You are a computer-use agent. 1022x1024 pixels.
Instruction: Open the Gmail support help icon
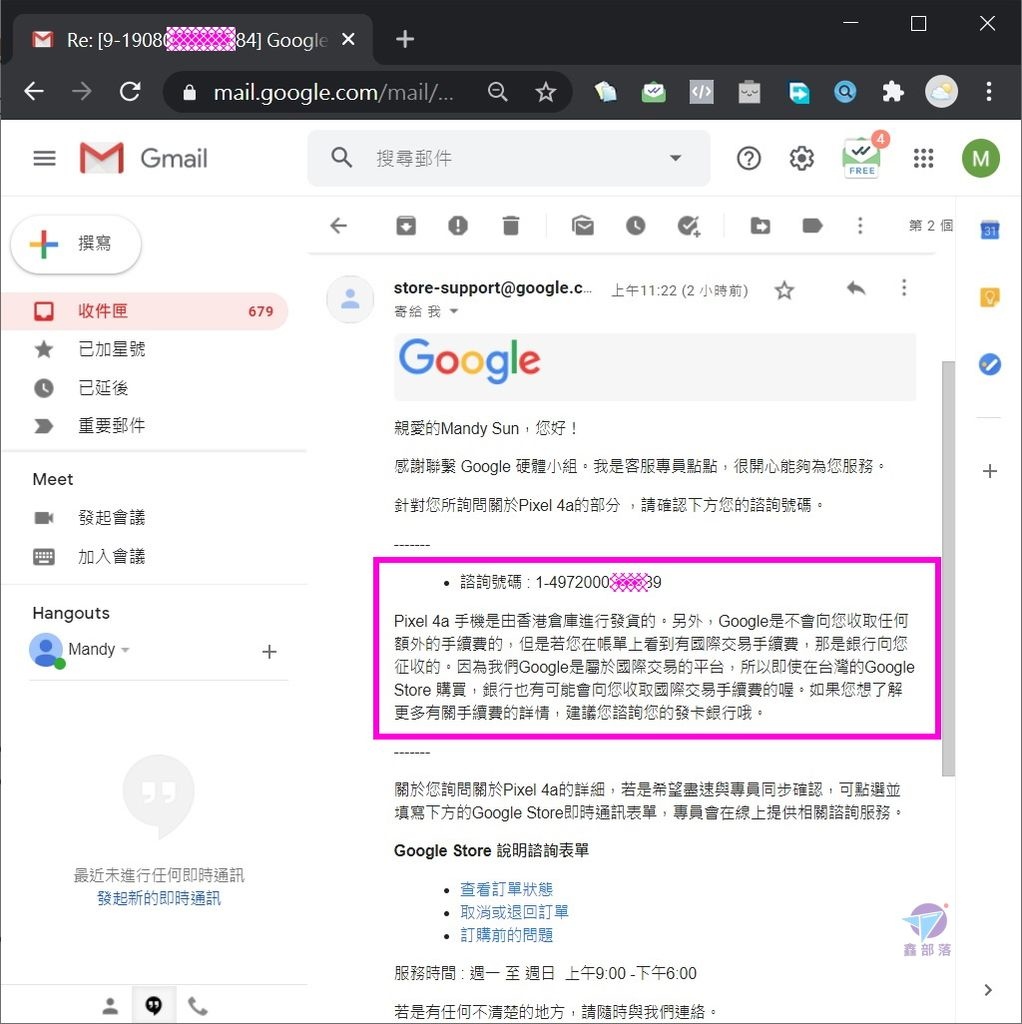748,158
